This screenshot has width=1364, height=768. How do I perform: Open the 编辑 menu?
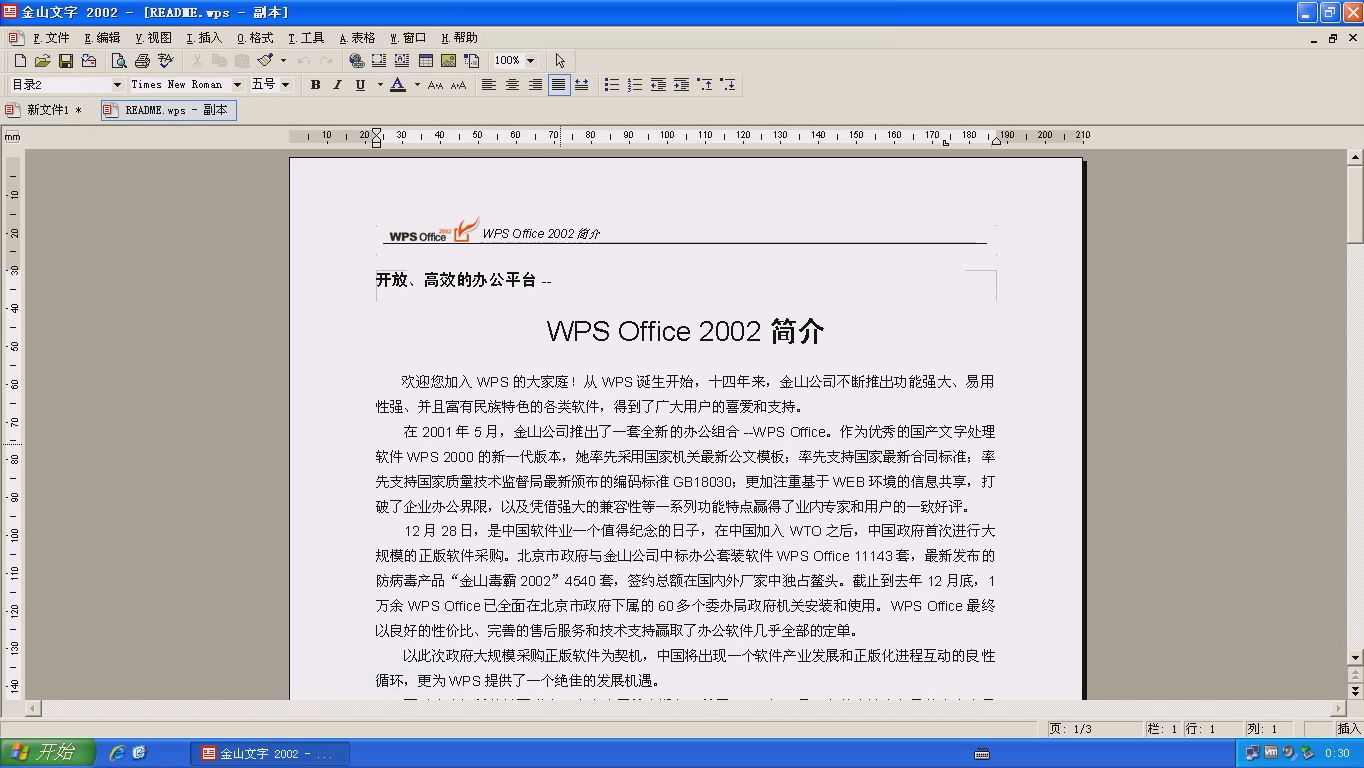[101, 38]
